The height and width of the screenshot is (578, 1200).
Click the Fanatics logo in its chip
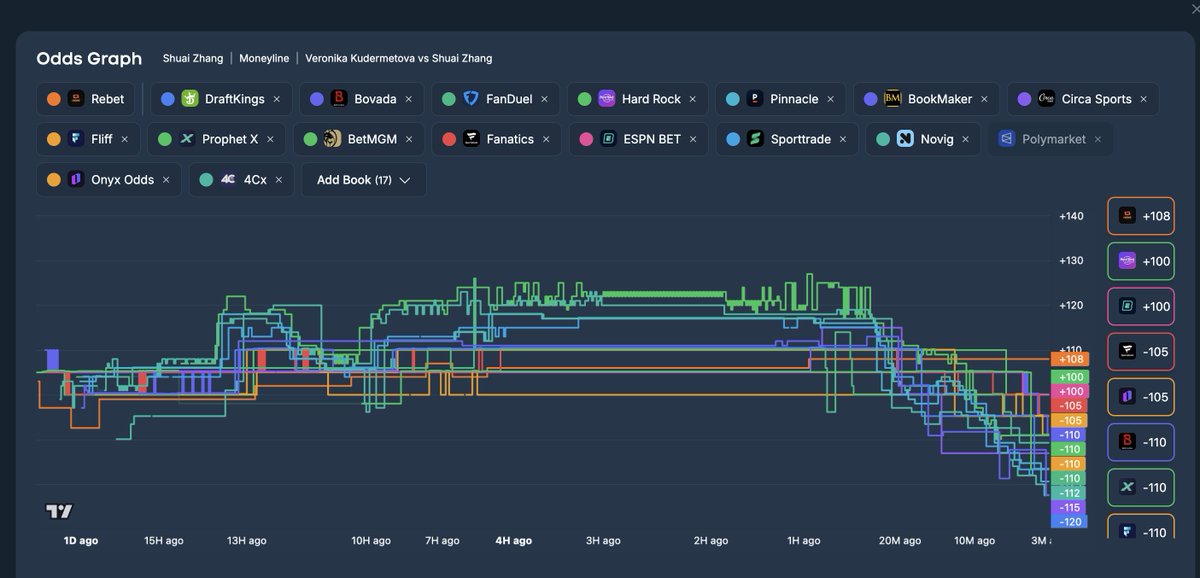[x=471, y=139]
